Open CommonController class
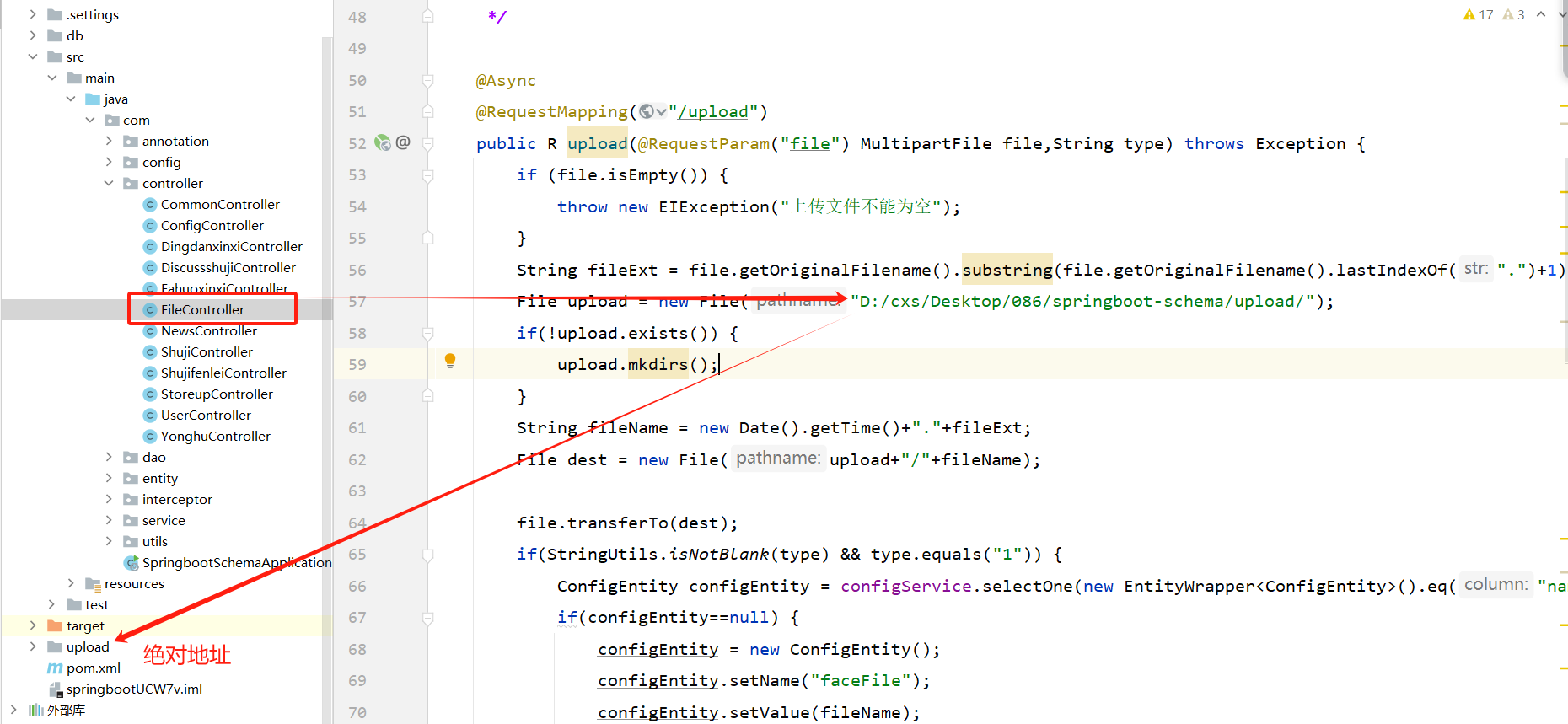Viewport: 1568px width, 724px height. click(x=220, y=204)
